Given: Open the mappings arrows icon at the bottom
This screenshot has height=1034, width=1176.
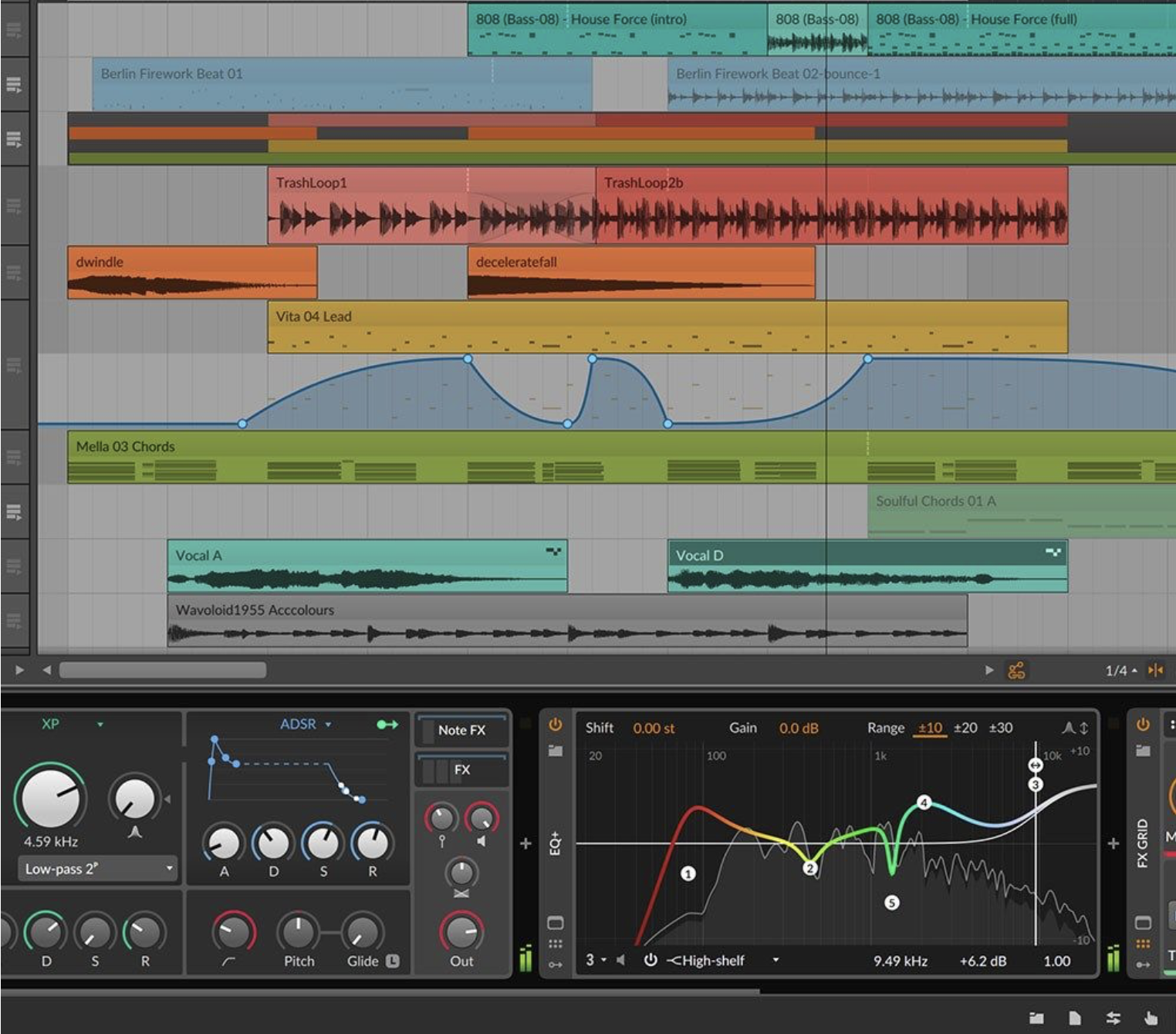Looking at the screenshot, I should [1113, 1019].
